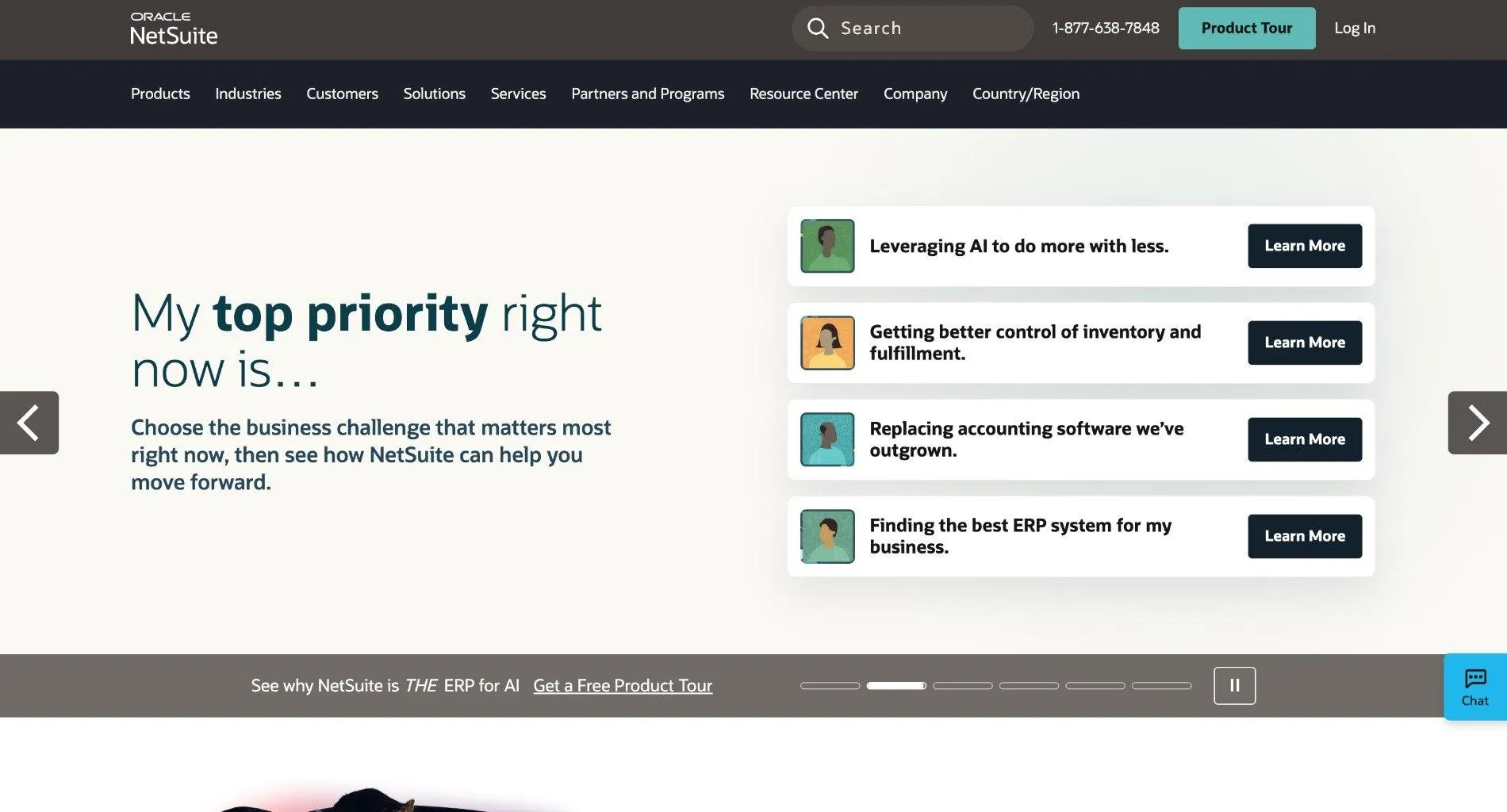Viewport: 1507px width, 812px height.
Task: Click Get a Free Product Tour link
Action: [x=623, y=686]
